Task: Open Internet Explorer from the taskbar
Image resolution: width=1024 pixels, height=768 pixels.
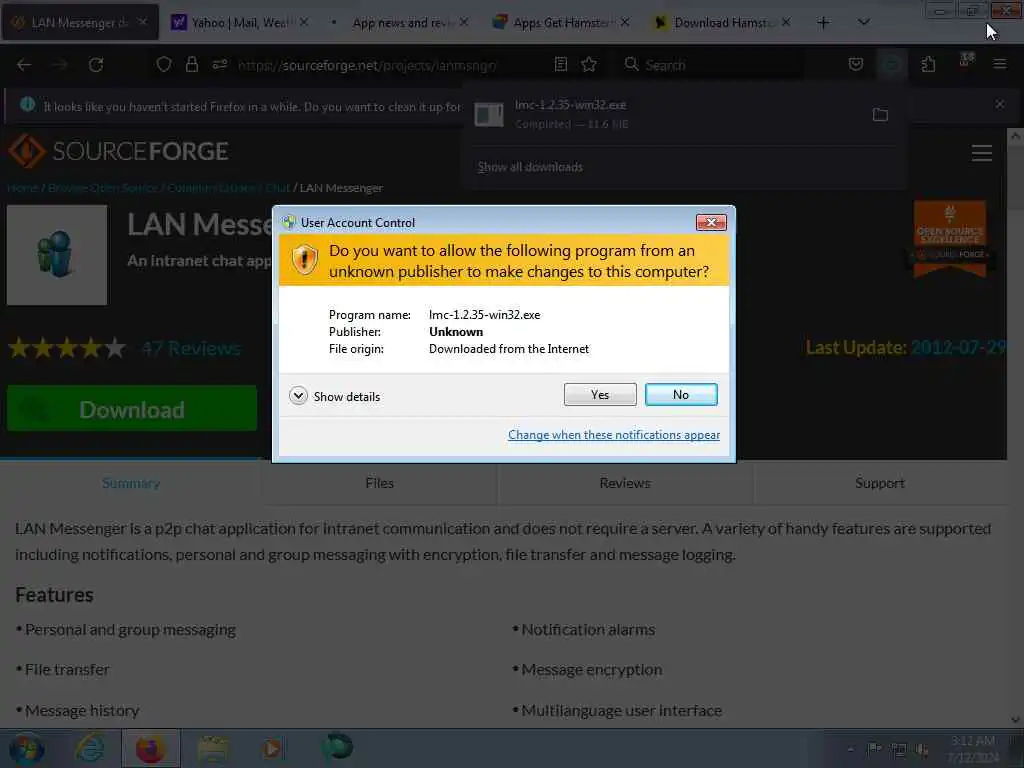Action: [89, 748]
